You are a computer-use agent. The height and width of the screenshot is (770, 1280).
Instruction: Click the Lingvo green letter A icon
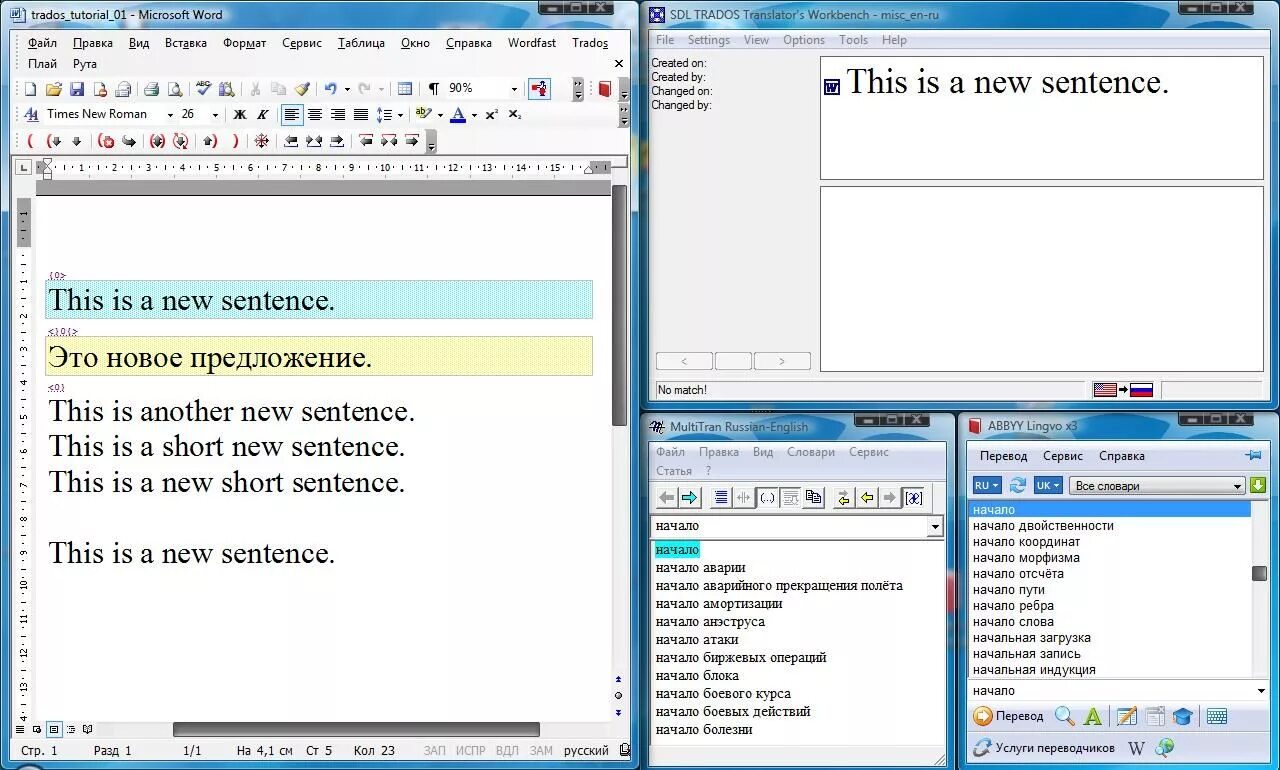1093,716
